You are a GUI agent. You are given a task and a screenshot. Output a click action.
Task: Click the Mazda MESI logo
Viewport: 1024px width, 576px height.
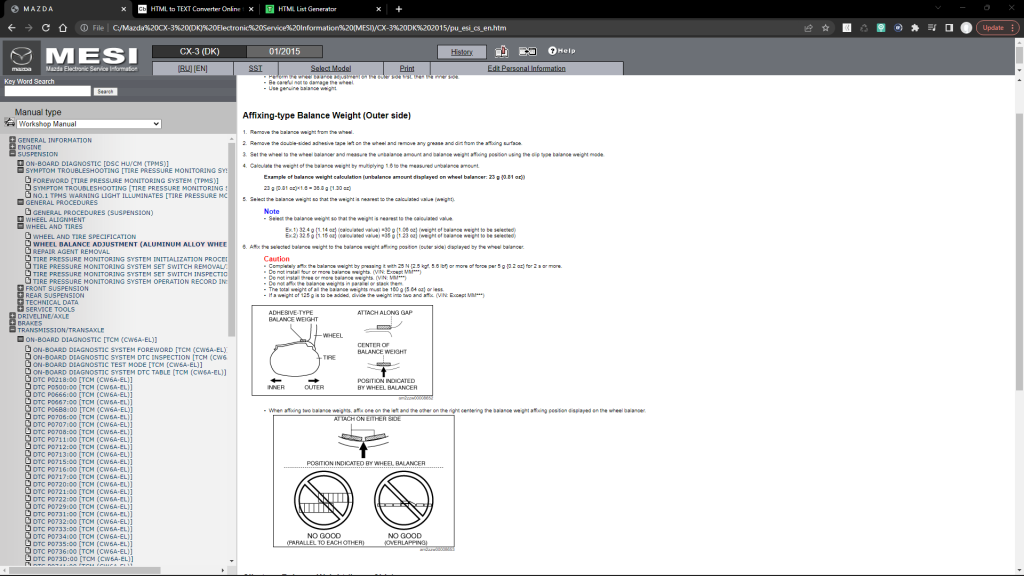[70, 58]
